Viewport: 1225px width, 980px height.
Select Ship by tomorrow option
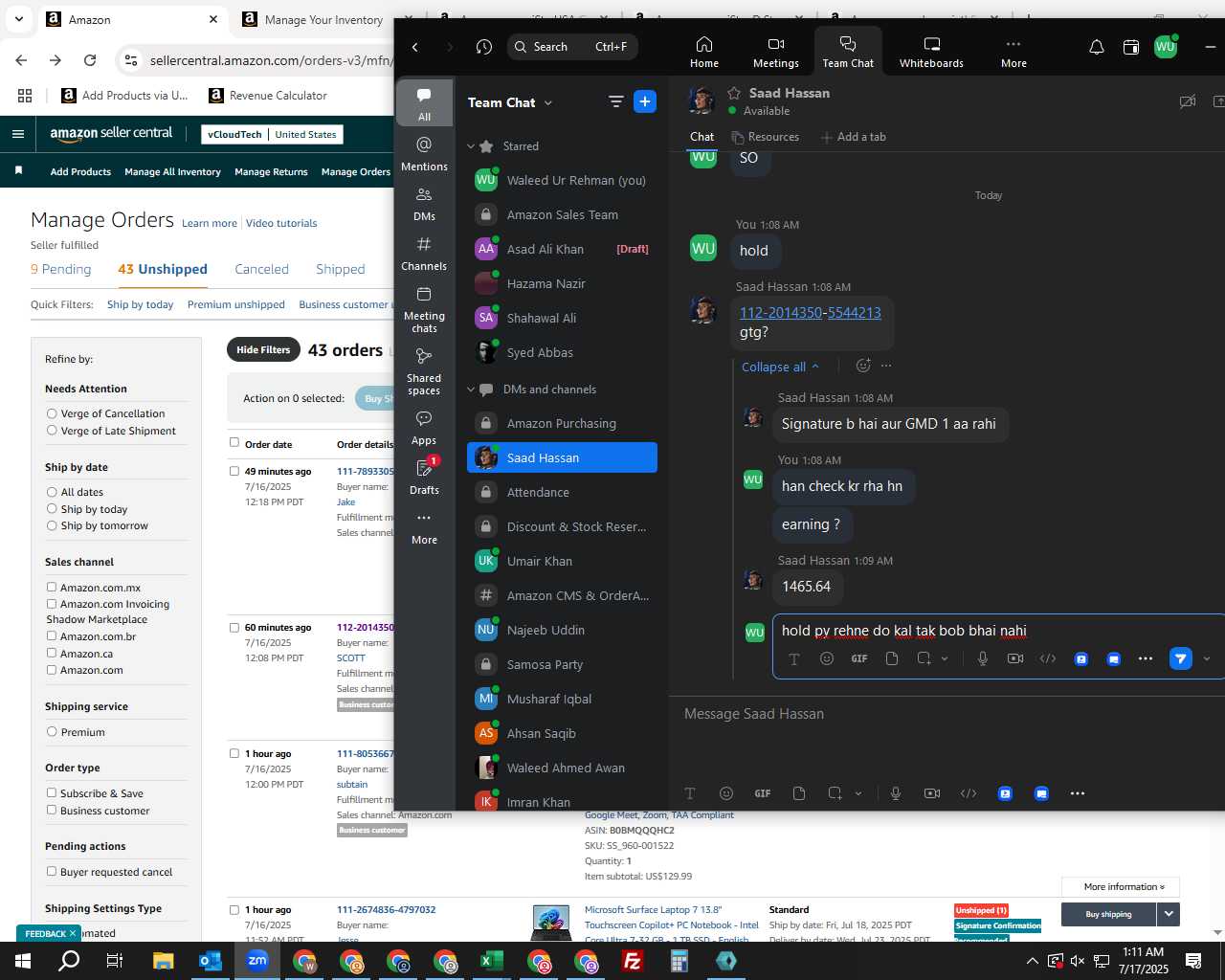(x=52, y=525)
